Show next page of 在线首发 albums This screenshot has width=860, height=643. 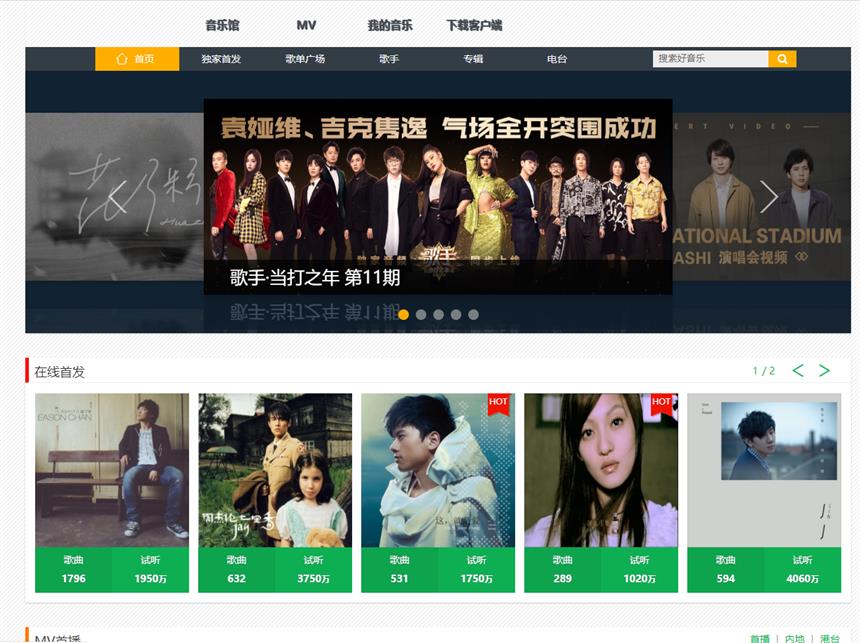[x=824, y=371]
